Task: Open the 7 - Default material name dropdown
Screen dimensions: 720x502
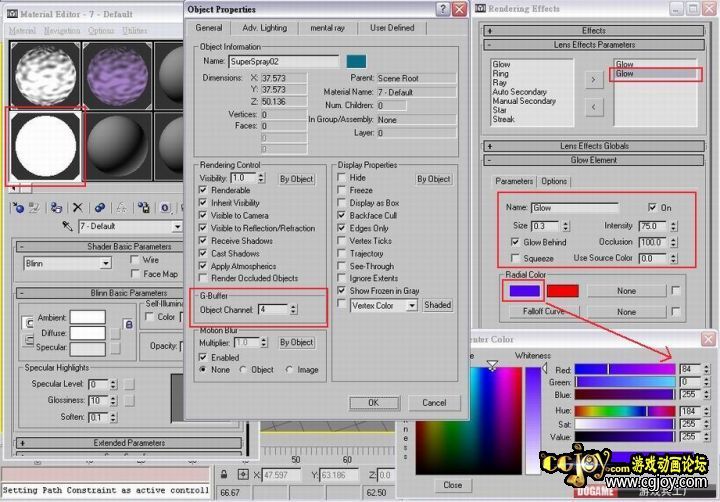Action: pyautogui.click(x=177, y=226)
